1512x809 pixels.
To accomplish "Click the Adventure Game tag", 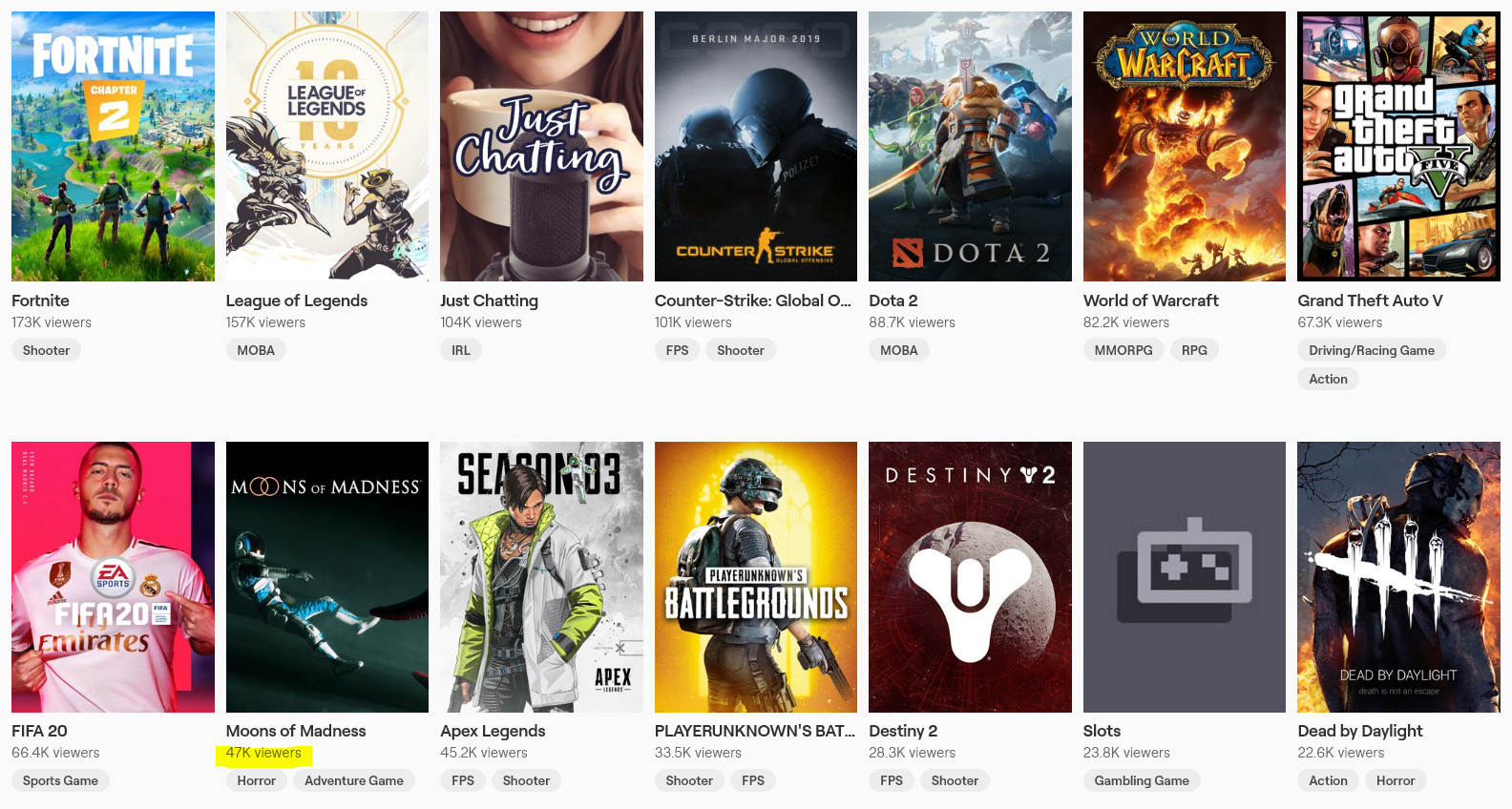I will point(354,780).
